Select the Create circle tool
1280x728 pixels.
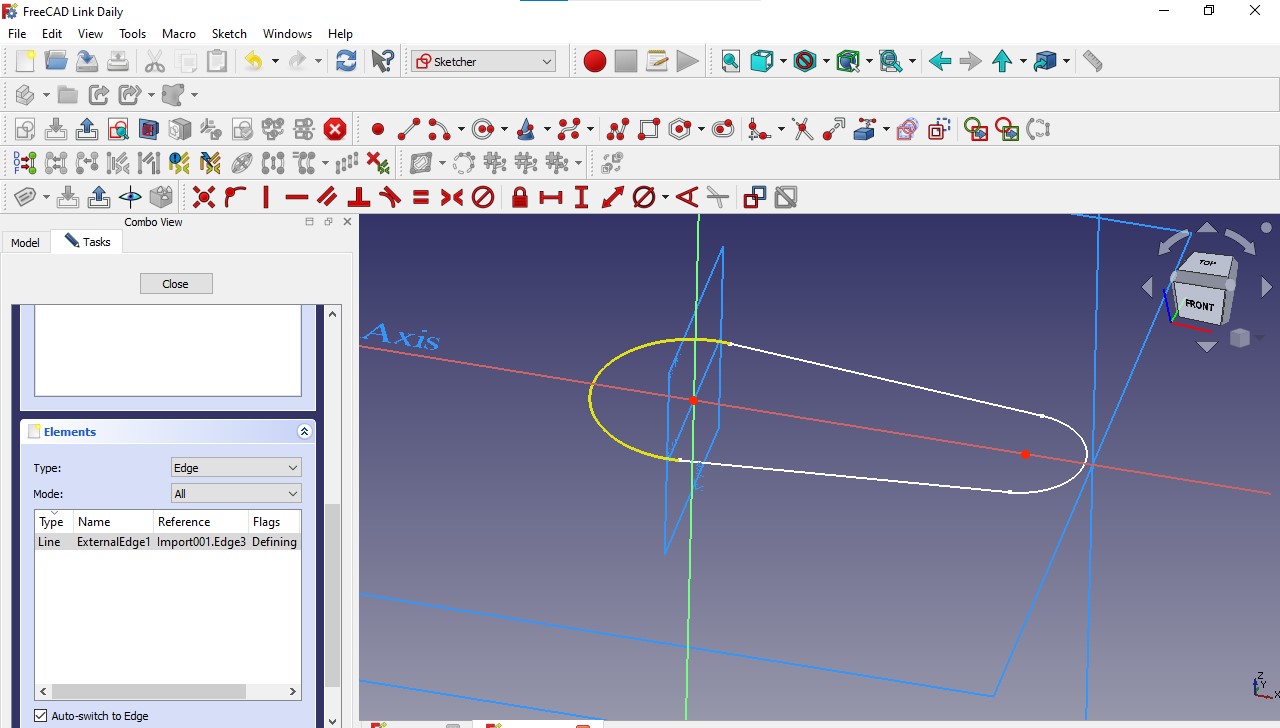click(x=480, y=128)
